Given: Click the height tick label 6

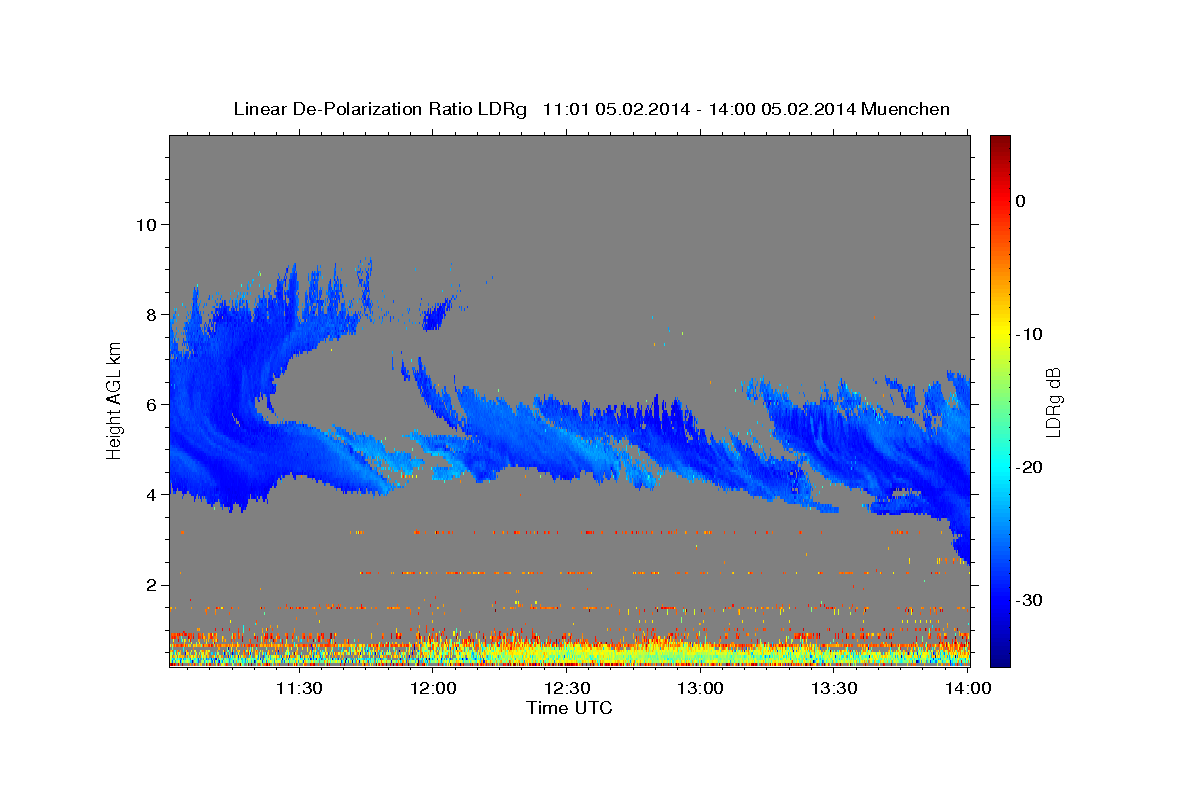Looking at the screenshot, I should click(x=151, y=404).
